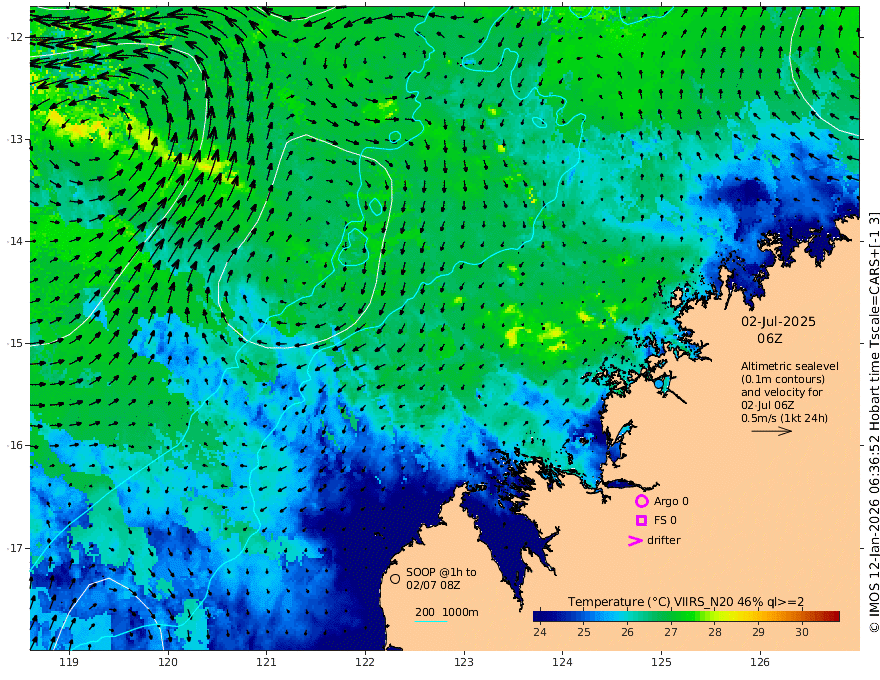The image size is (880, 680).
Task: Click latitude axis label '-13'
Action: point(15,139)
